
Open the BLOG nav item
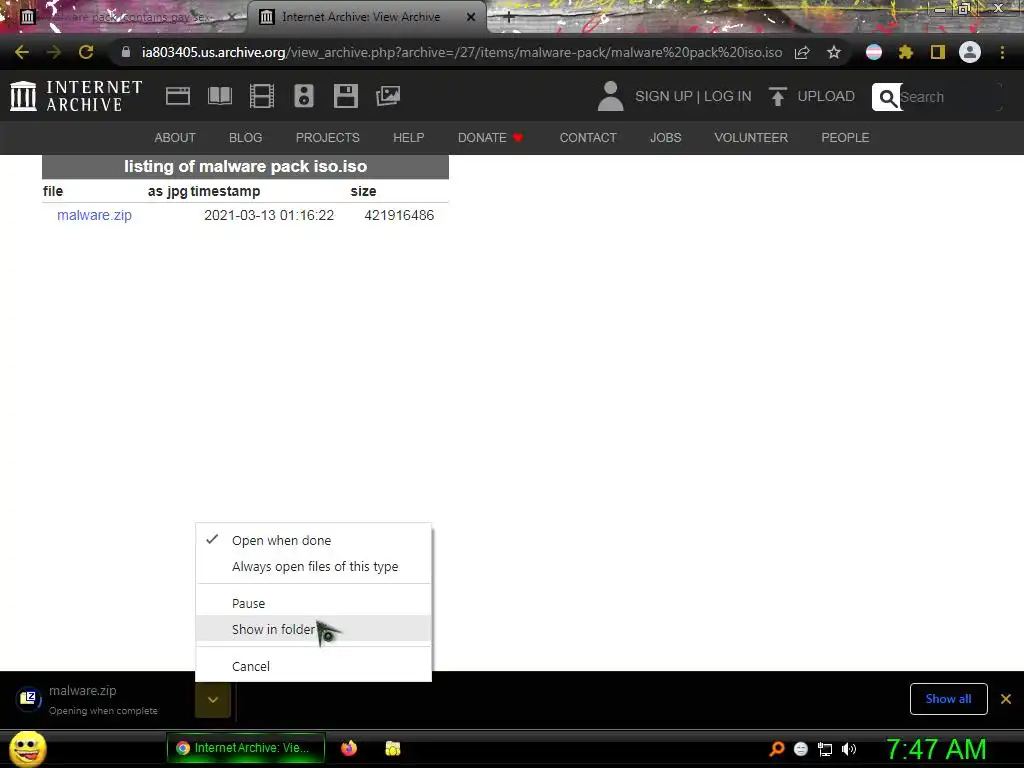246,138
